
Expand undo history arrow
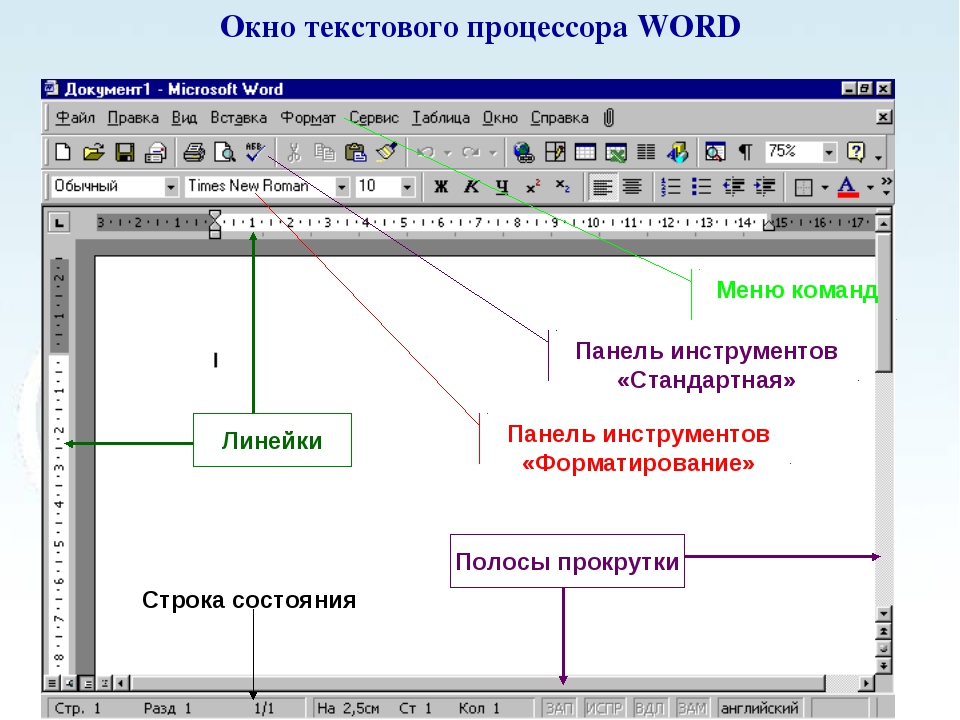pos(448,152)
